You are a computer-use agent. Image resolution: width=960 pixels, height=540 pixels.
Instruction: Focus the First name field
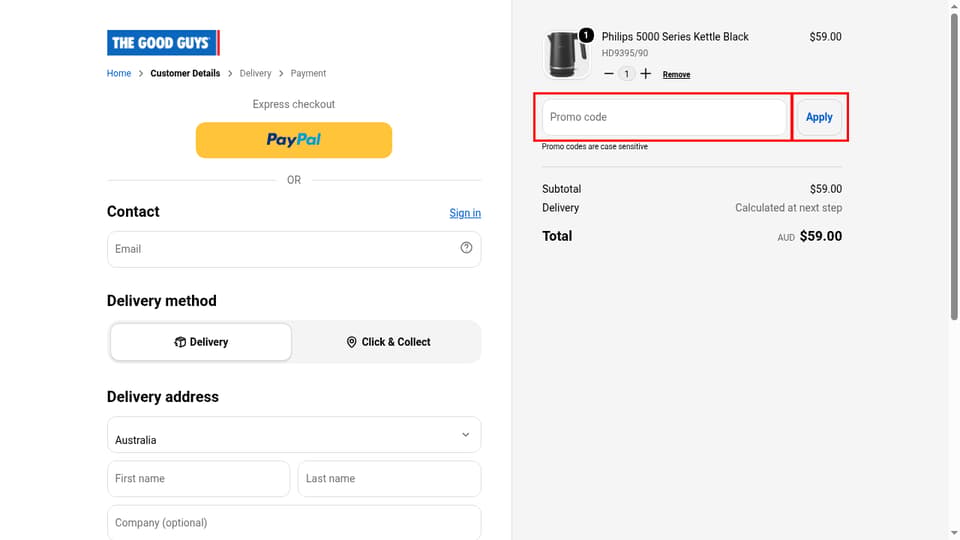coord(198,479)
